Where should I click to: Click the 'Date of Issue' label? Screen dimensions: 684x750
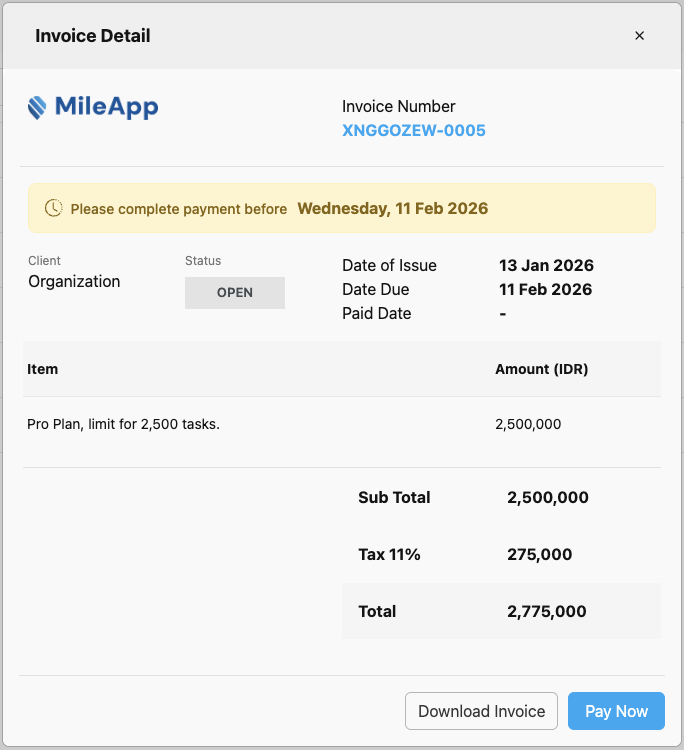pyautogui.click(x=389, y=265)
